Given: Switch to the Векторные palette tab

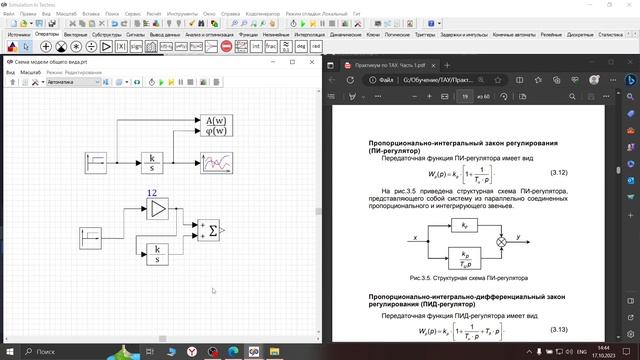Looking at the screenshot, I should tap(76, 35).
